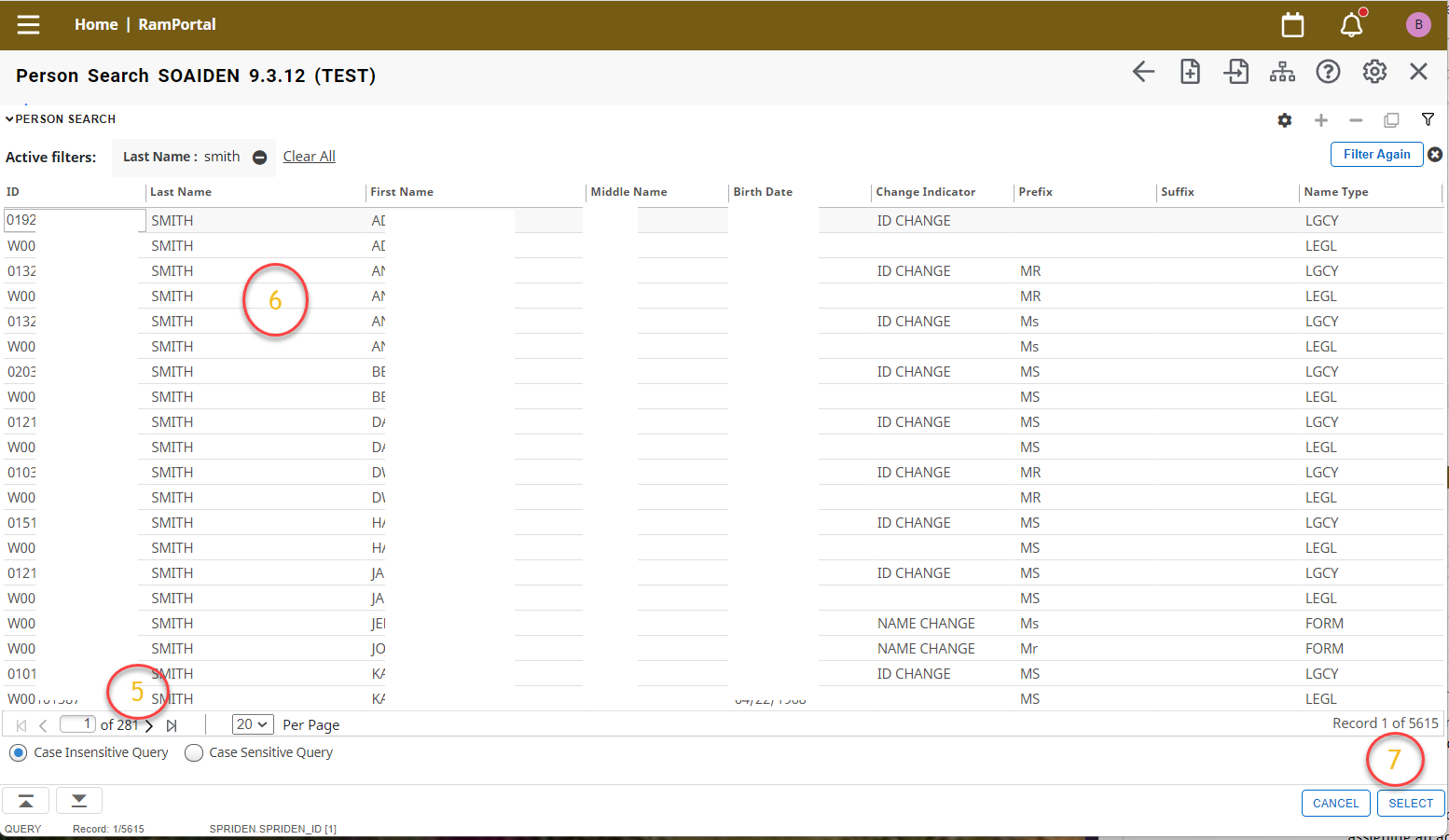Open the RamPortal link in header
The height and width of the screenshot is (840, 1449).
coord(177,24)
